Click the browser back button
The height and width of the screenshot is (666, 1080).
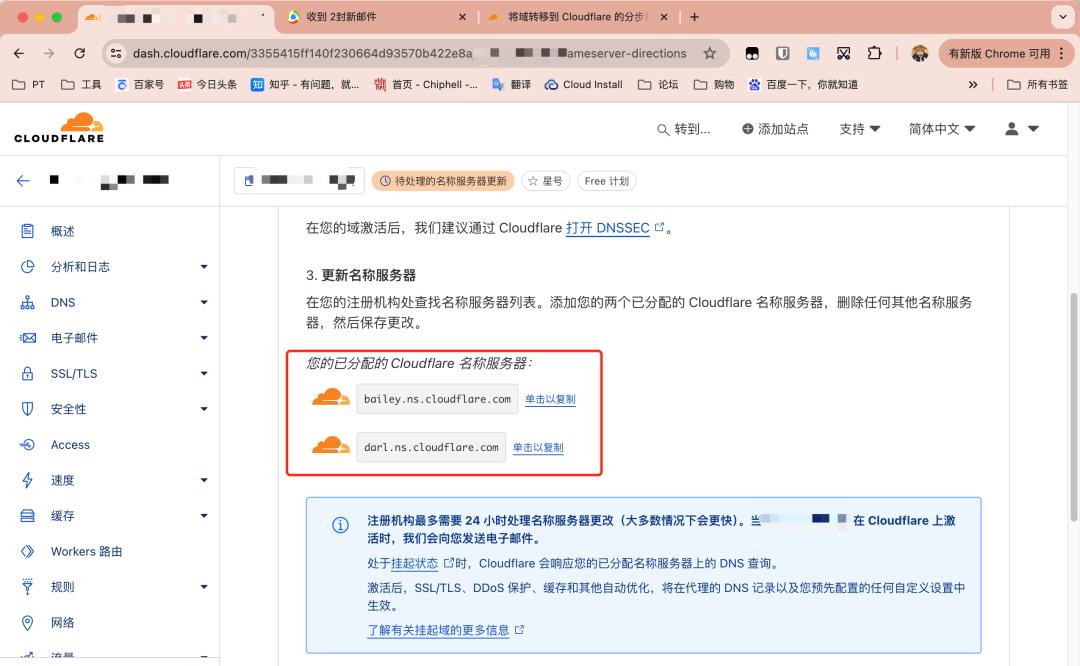pyautogui.click(x=19, y=53)
